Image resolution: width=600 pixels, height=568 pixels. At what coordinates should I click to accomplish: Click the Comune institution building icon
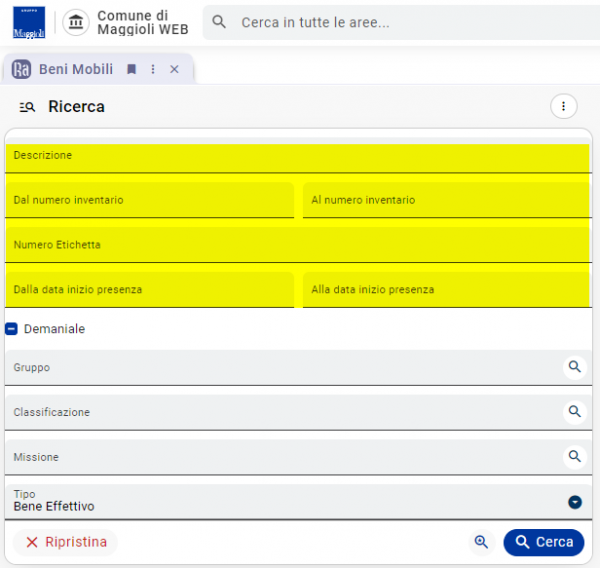point(76,22)
